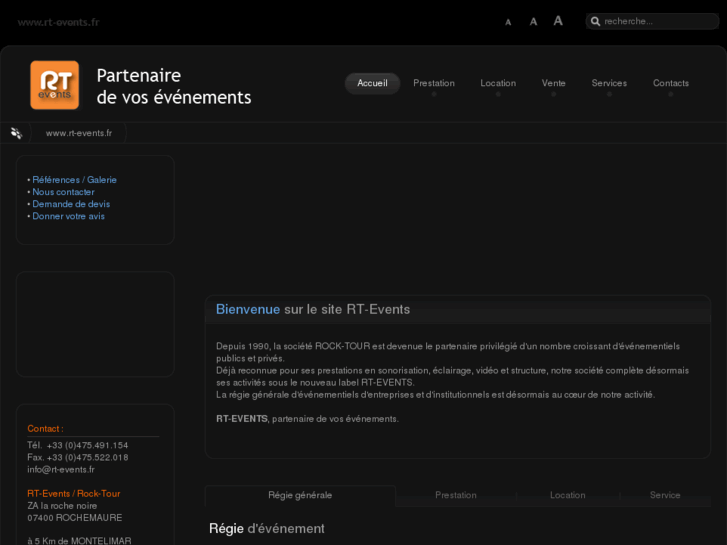Click the Contact : heading in sidebar
This screenshot has height=545, width=727.
[x=45, y=429]
